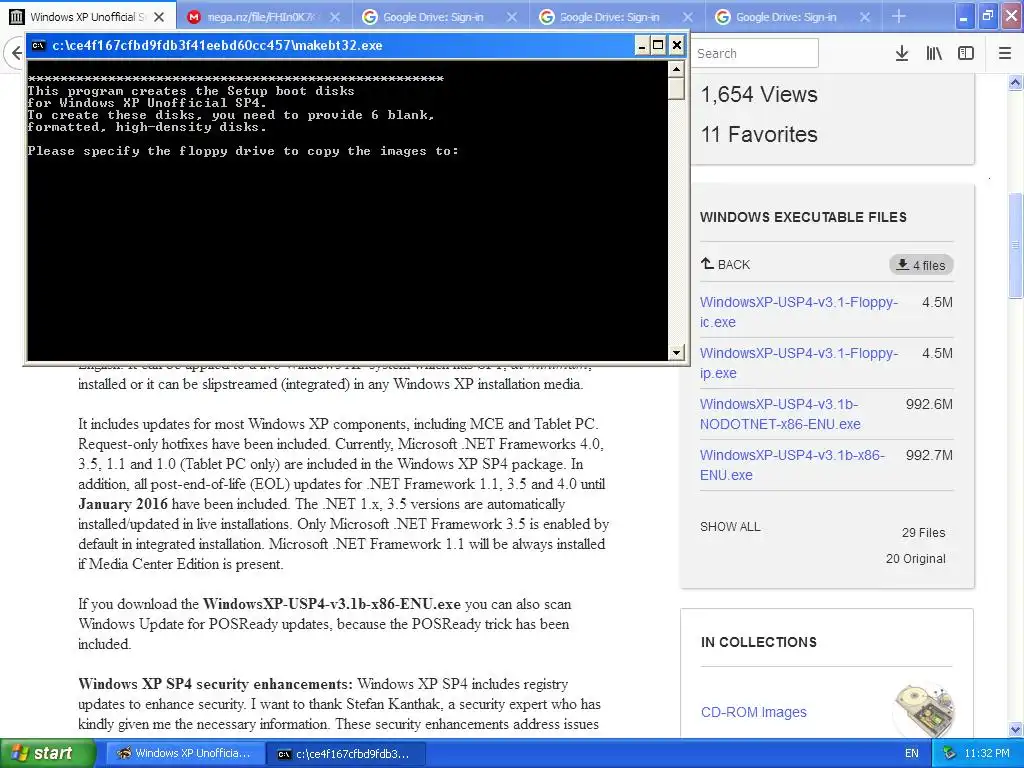This screenshot has height=768, width=1024.
Task: Click the 992.7M file size
Action: pos(929,455)
